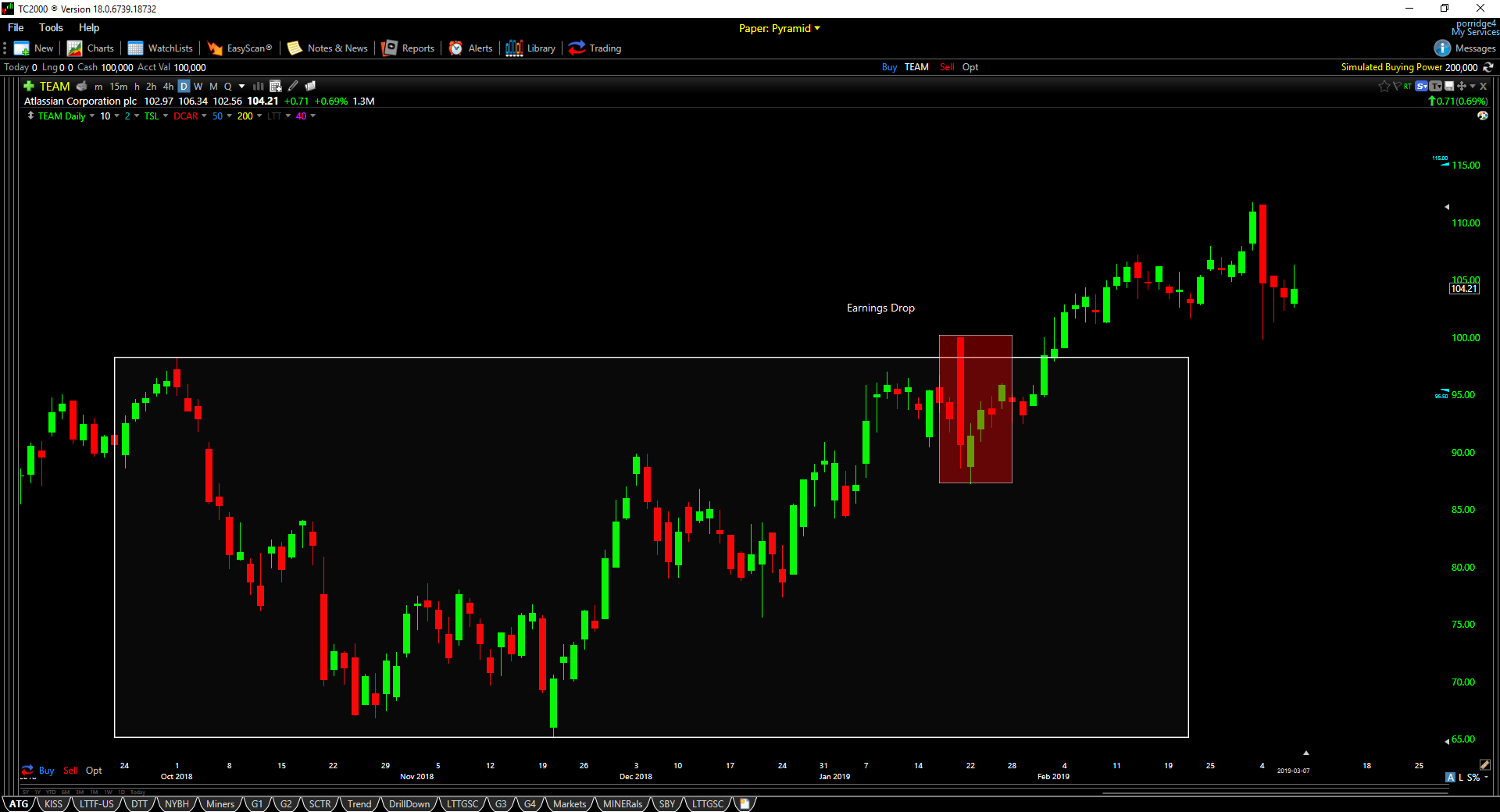Flag the TEAM symbol
Viewport: 1500px width, 812px height.
tap(1397, 86)
